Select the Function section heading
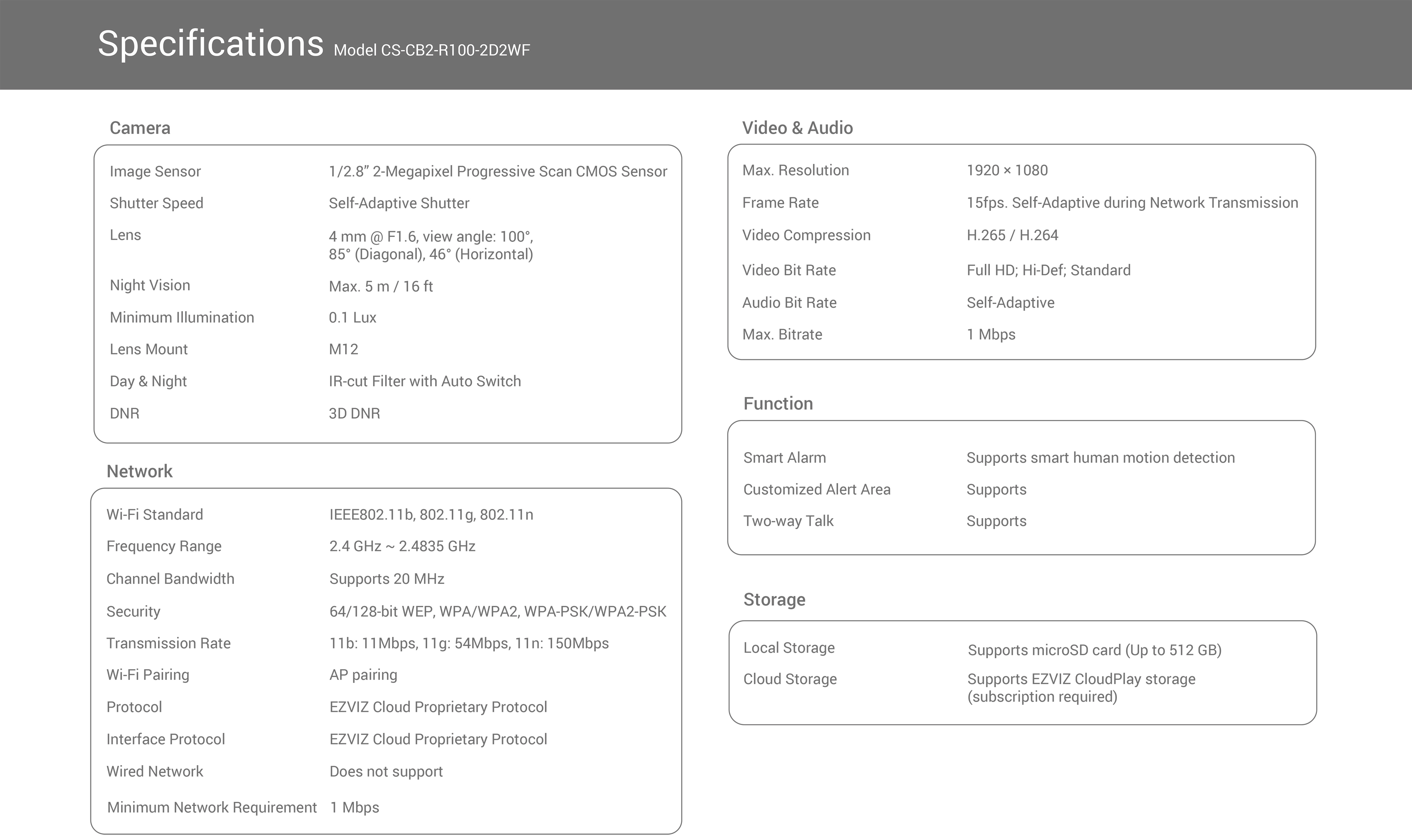The height and width of the screenshot is (840, 1412). (x=778, y=403)
